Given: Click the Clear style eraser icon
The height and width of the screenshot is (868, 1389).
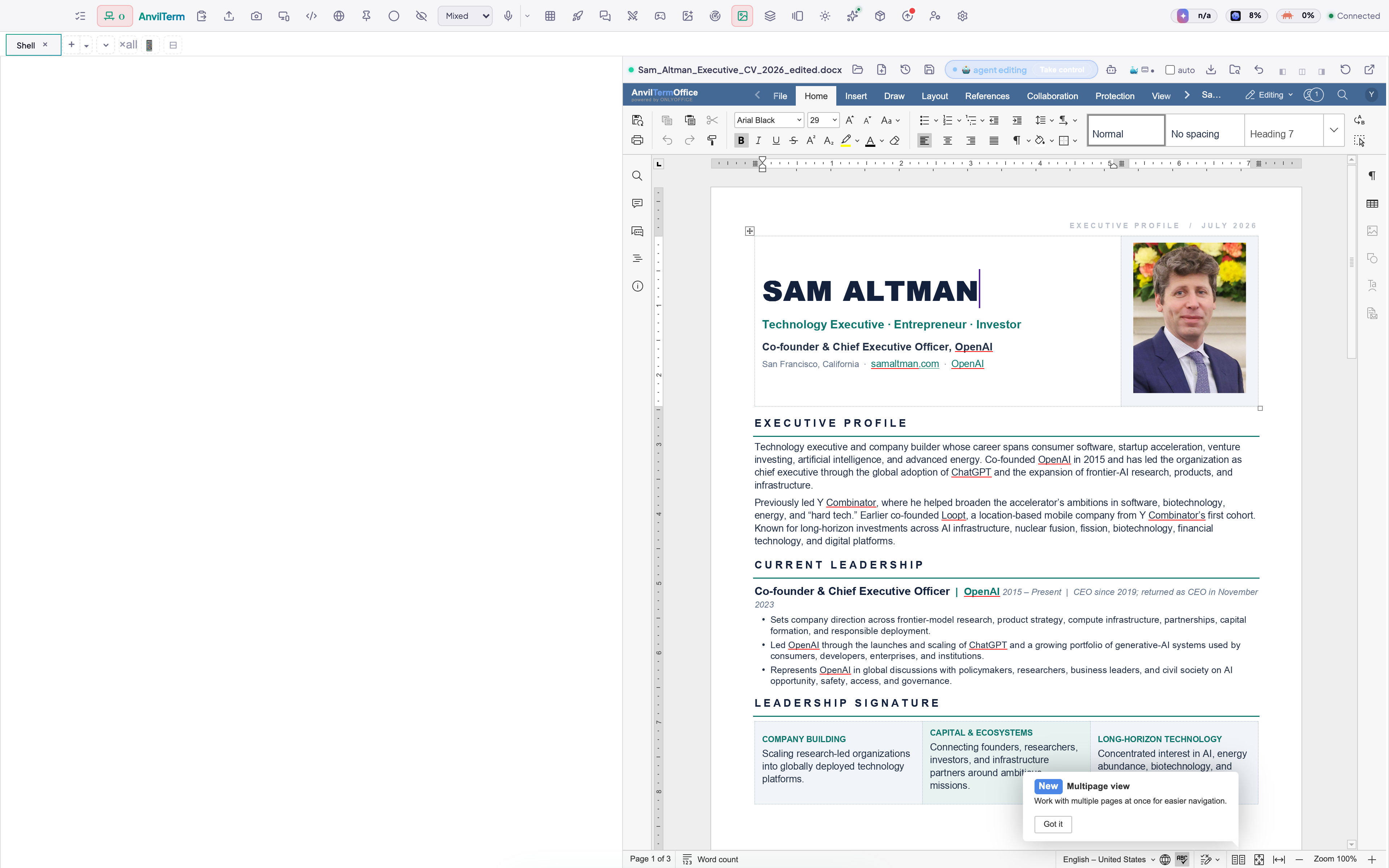Looking at the screenshot, I should click(x=894, y=140).
